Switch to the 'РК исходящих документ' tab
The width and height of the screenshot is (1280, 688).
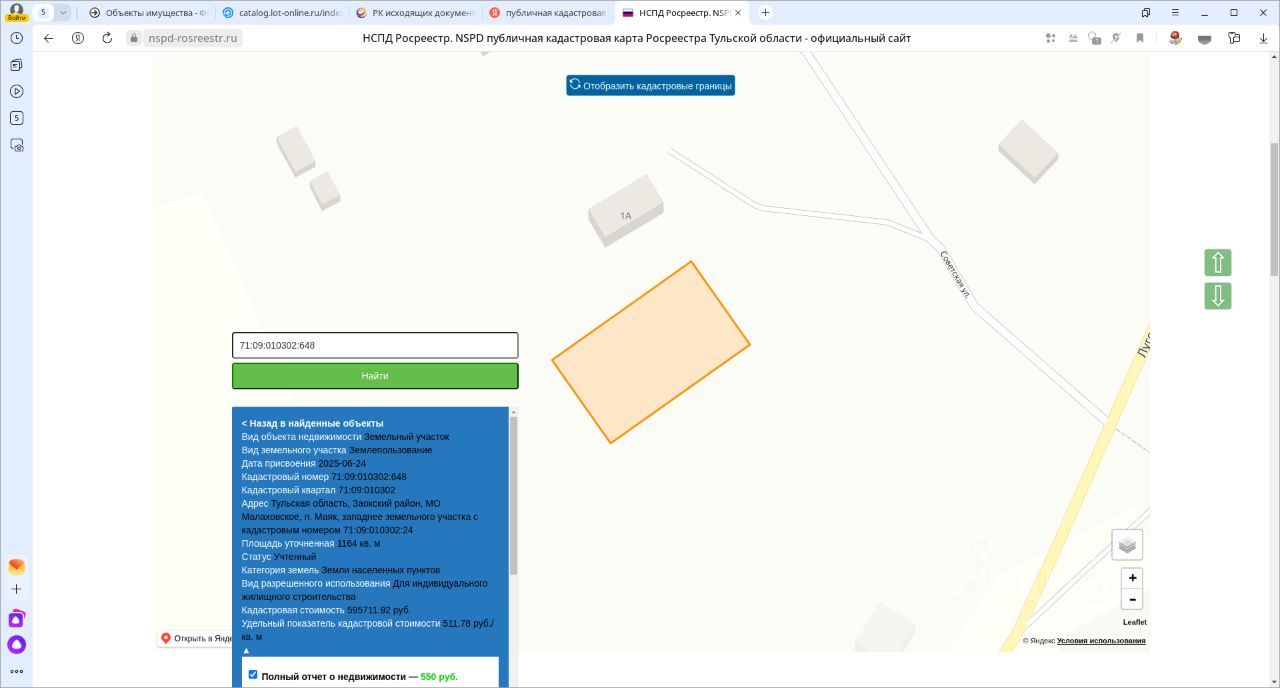(x=414, y=12)
